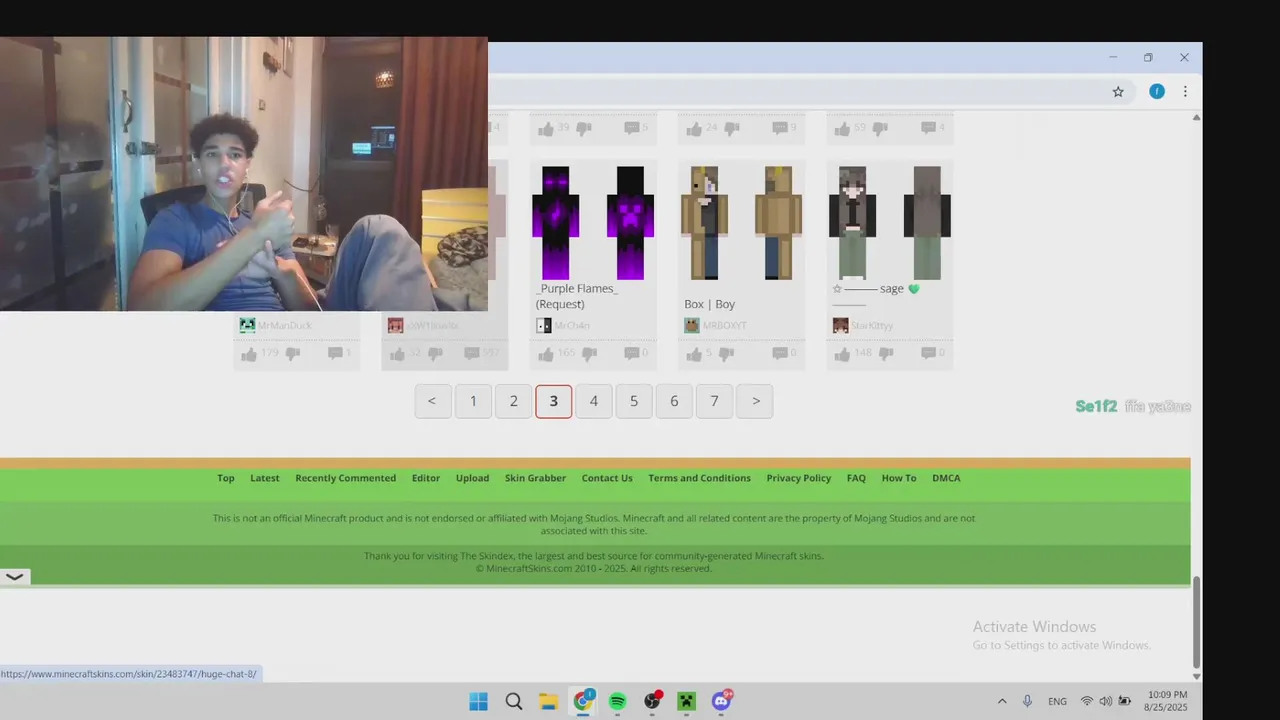Like the skin by MrManDuck
This screenshot has width=1280, height=720.
coord(248,354)
